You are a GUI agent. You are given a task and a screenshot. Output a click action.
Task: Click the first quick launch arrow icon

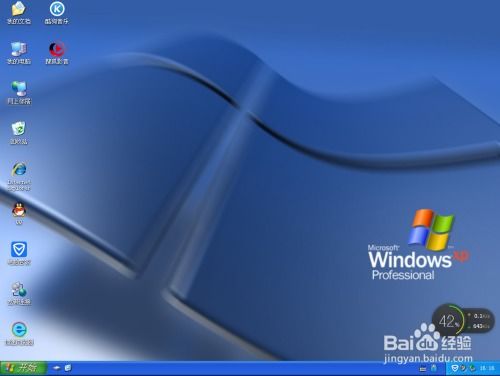[x=57, y=368]
